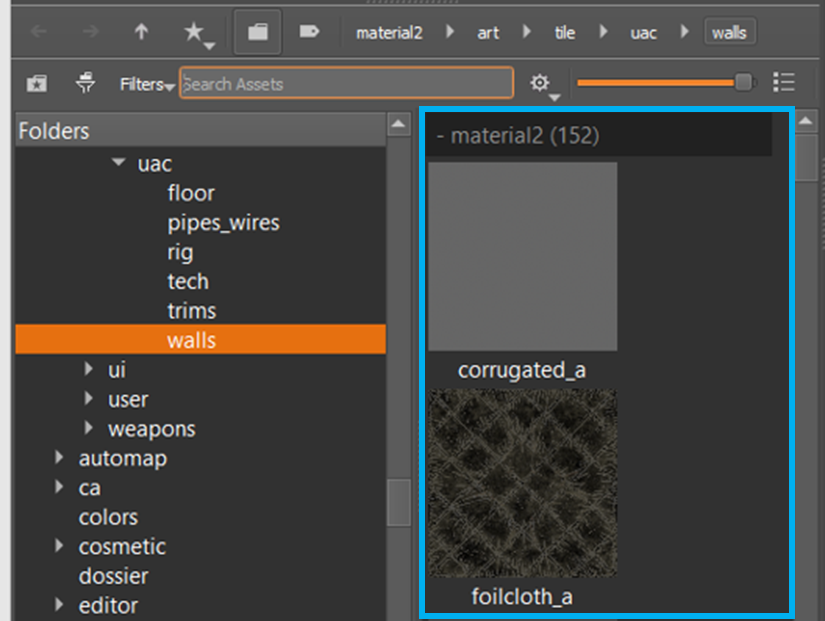Expand the weapons folder
Screen dimensions: 825x621
(88, 428)
